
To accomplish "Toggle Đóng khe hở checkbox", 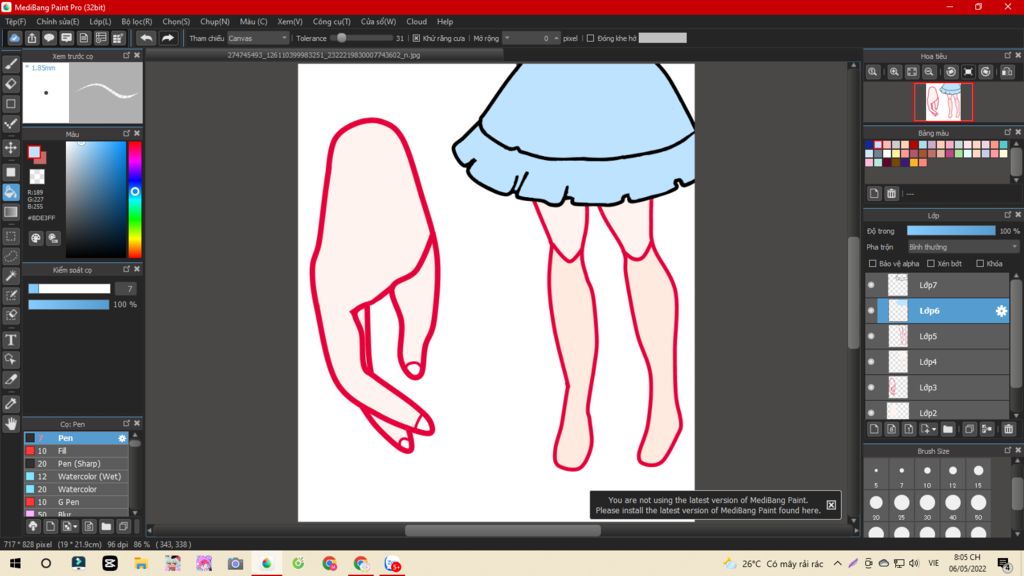I will coord(590,39).
